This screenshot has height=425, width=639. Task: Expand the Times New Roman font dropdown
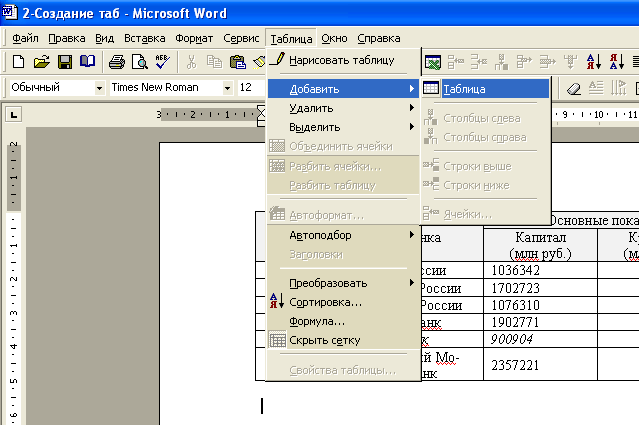(226, 88)
